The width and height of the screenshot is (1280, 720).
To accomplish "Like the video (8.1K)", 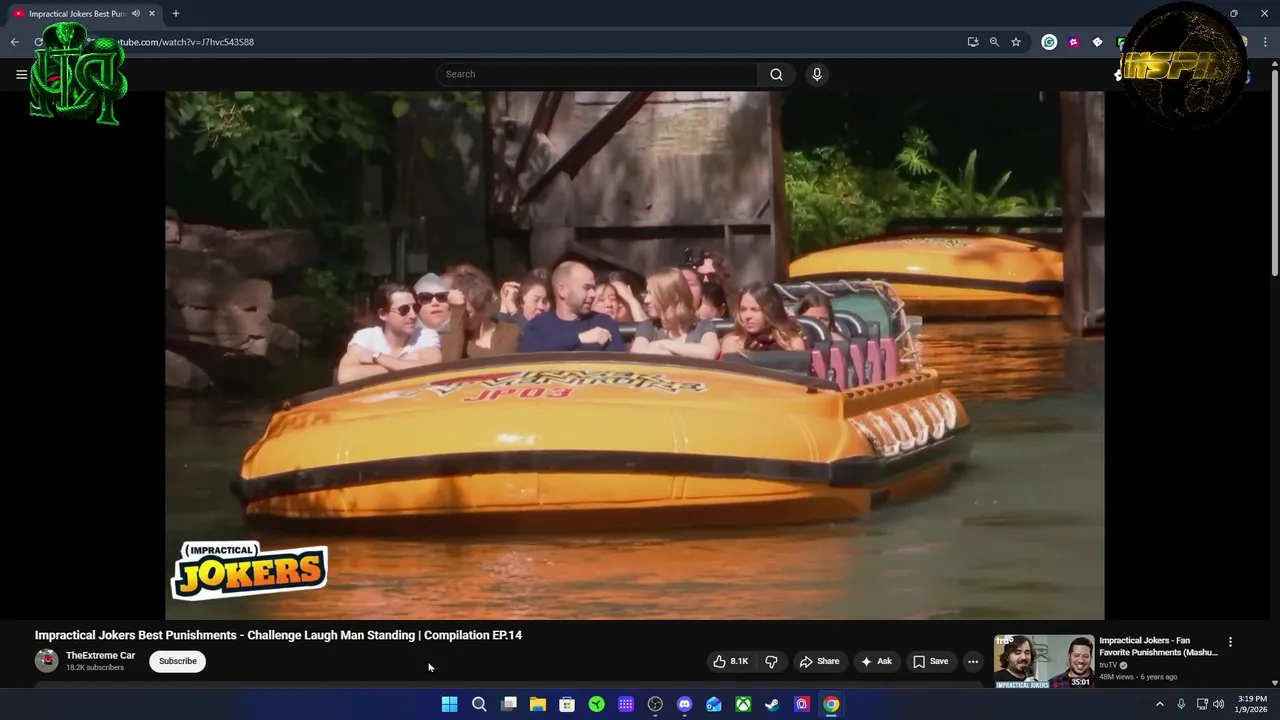I will pyautogui.click(x=730, y=661).
